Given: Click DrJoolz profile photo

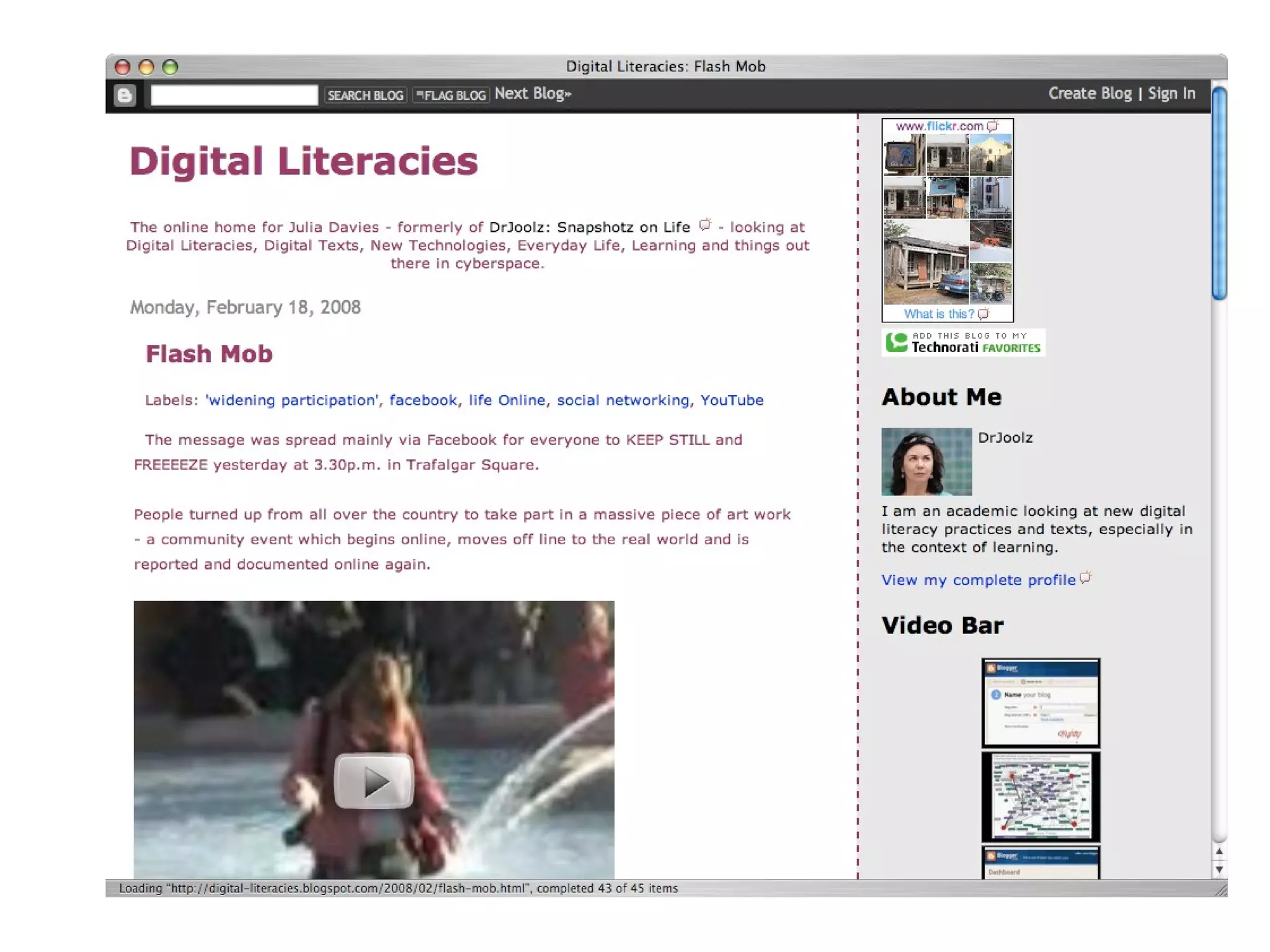Looking at the screenshot, I should [x=926, y=461].
